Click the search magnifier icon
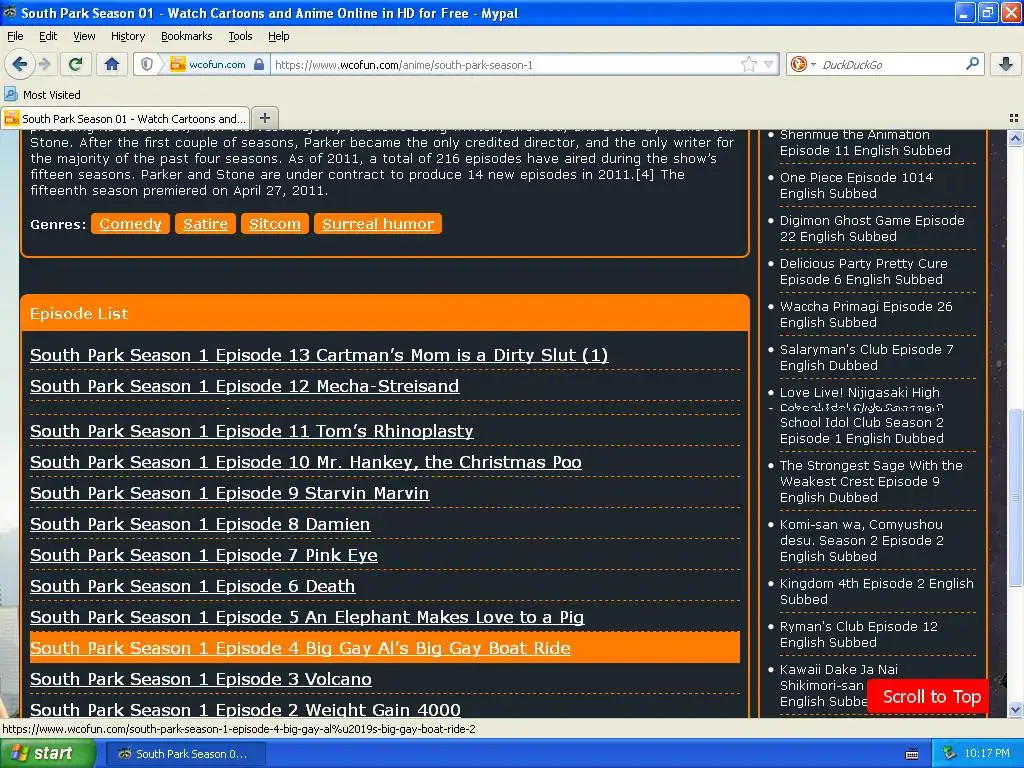The image size is (1024, 768). [x=972, y=63]
